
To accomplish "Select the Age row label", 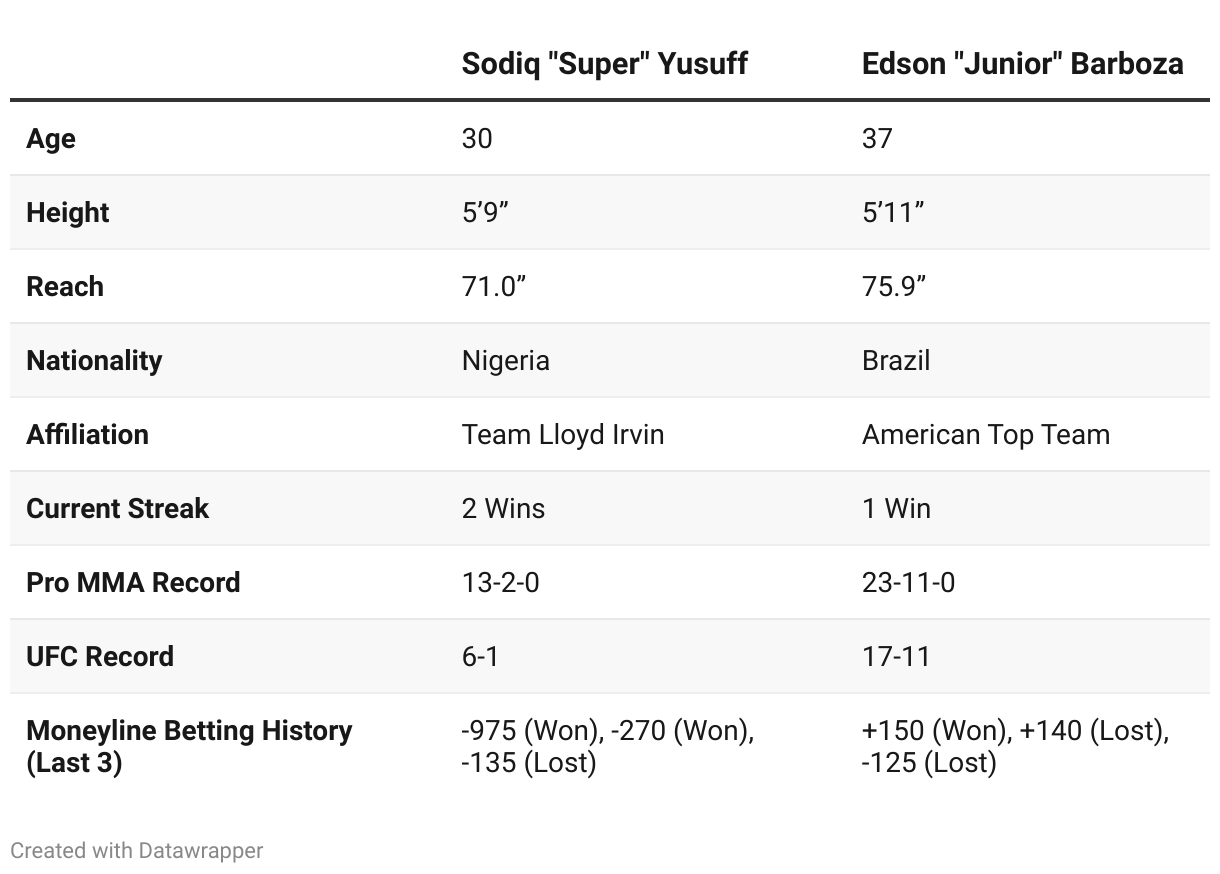I will click(x=51, y=138).
